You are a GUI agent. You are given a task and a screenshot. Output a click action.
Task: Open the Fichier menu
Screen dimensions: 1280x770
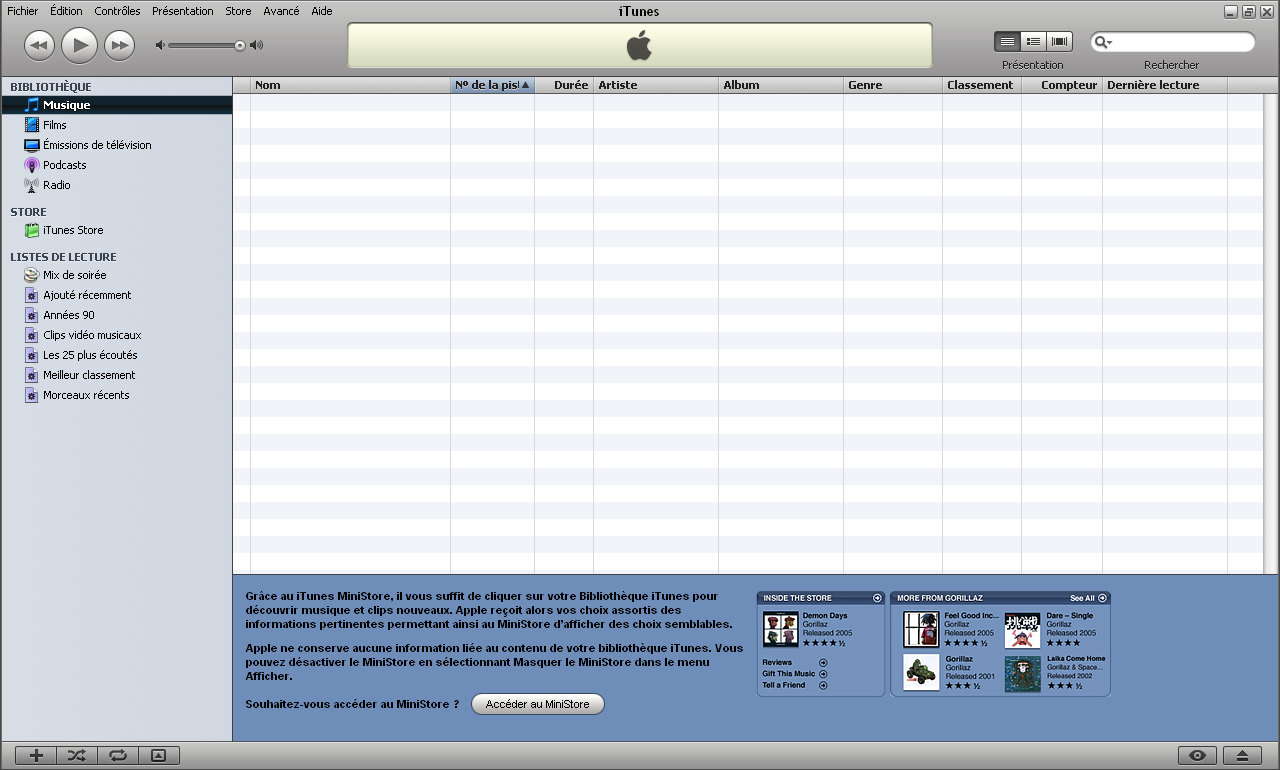coord(23,11)
